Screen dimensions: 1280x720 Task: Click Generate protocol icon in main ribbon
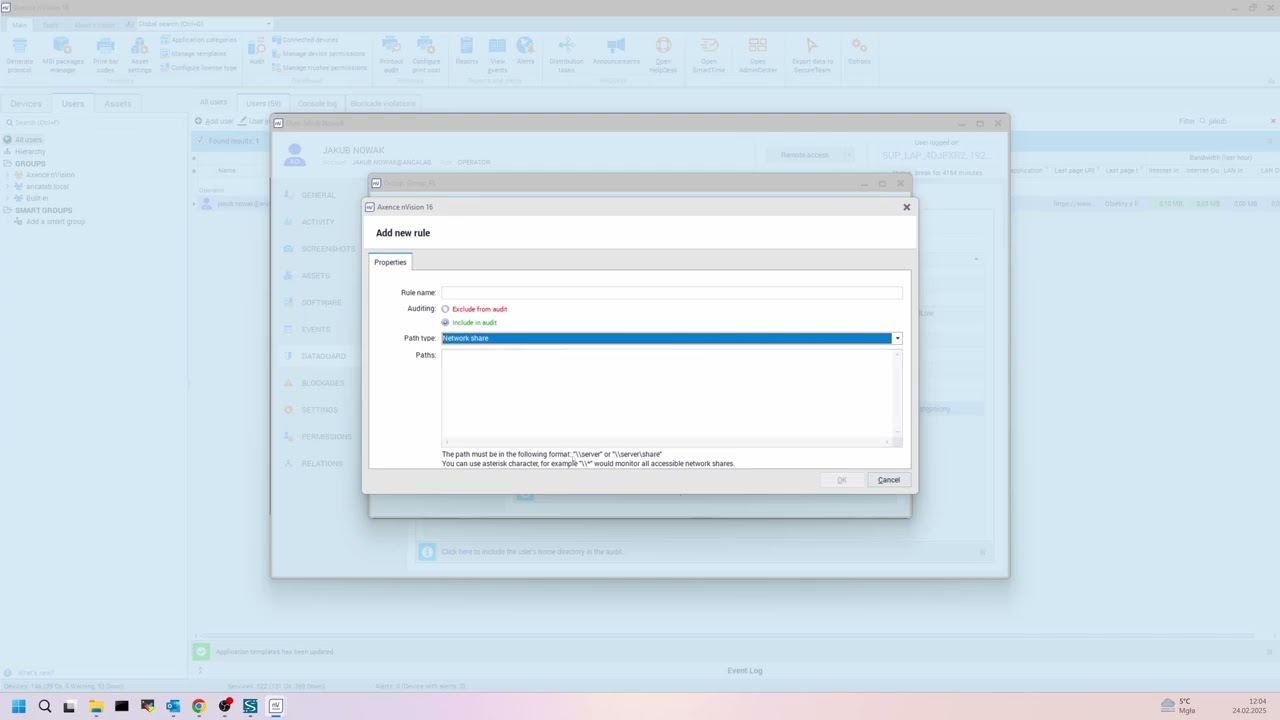coord(20,55)
